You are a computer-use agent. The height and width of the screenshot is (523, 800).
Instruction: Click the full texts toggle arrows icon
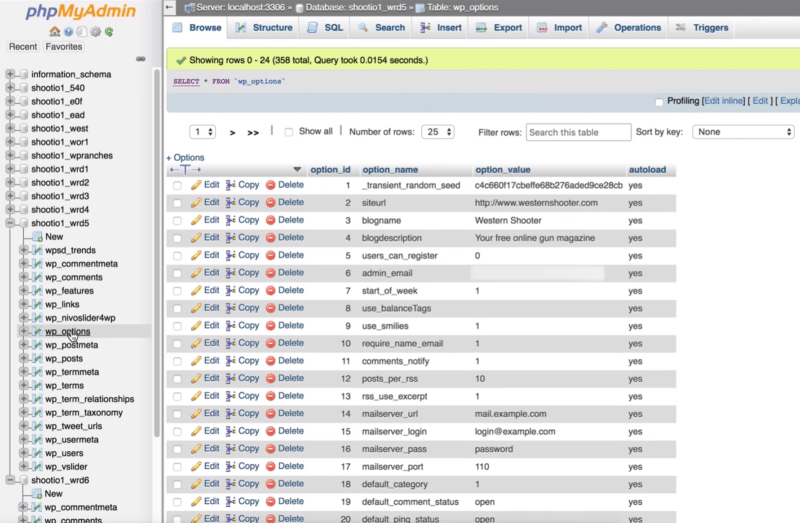[185, 170]
